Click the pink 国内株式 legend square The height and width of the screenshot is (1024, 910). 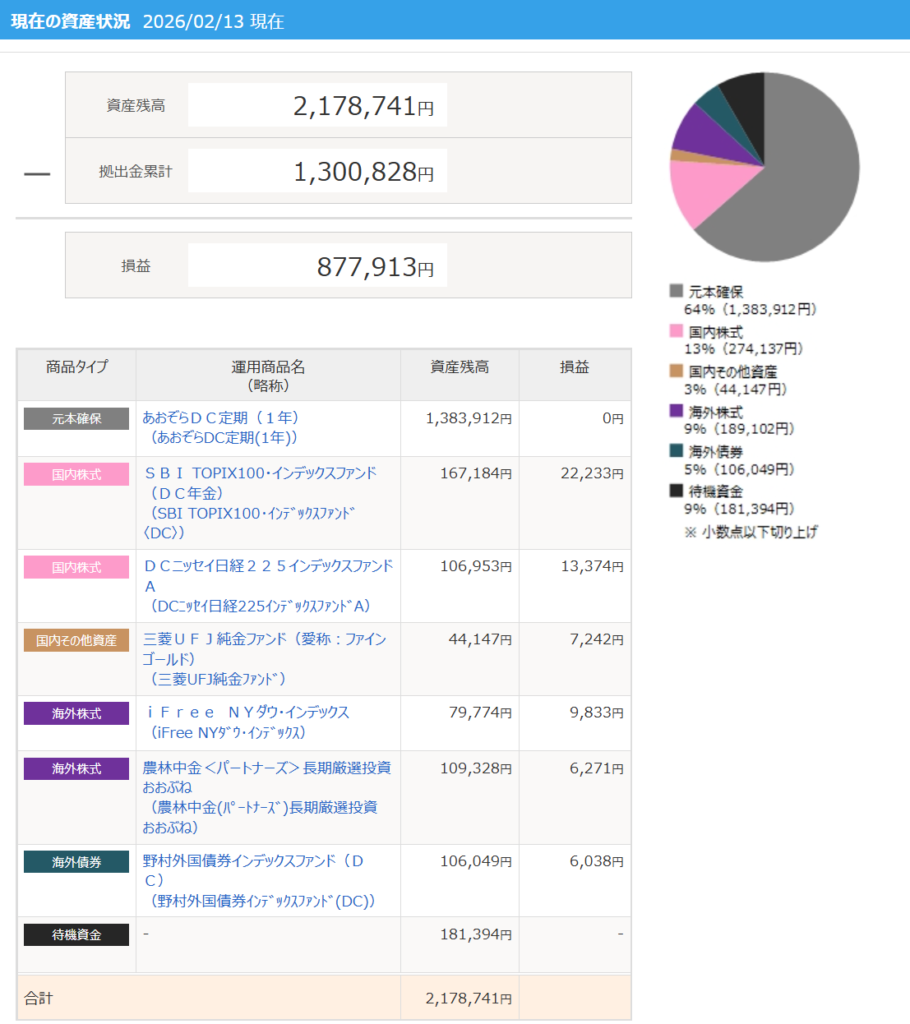pyautogui.click(x=676, y=331)
